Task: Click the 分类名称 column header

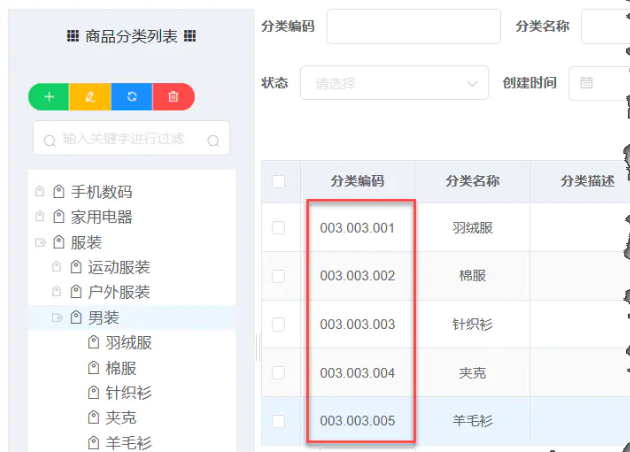Action: pos(472,181)
